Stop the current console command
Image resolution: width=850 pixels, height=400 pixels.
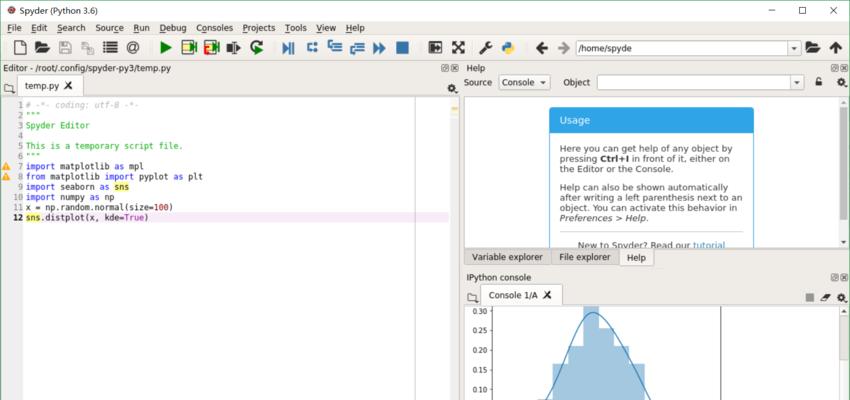809,298
